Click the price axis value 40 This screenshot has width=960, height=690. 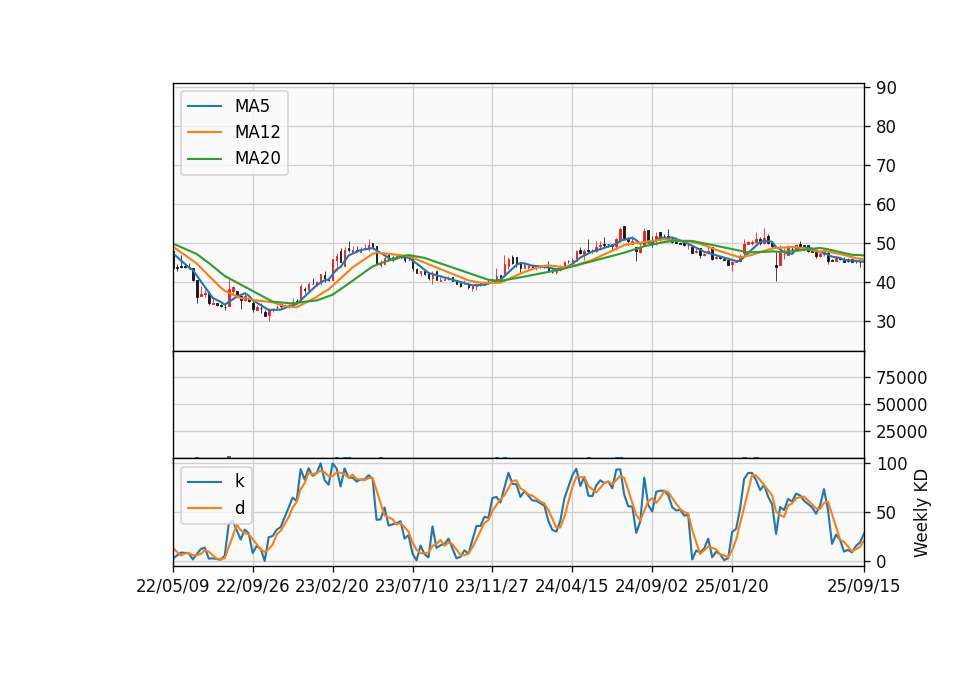pos(886,283)
